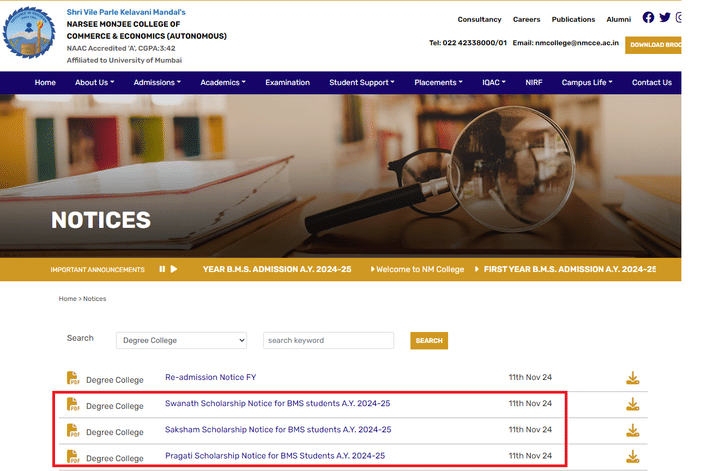
Task: Play the important announcements ticker
Action: pos(174,269)
